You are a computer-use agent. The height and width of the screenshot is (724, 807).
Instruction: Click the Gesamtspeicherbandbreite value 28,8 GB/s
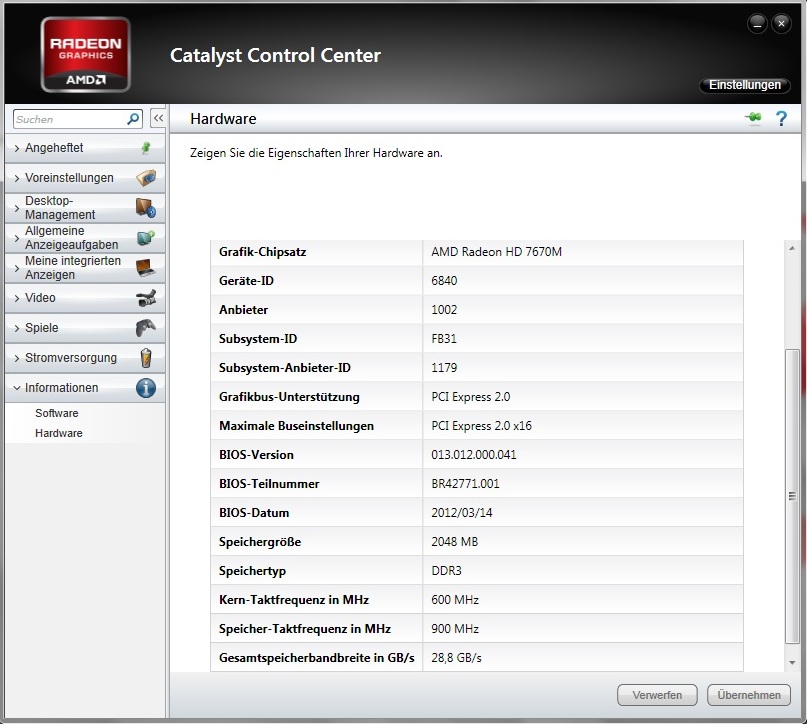point(456,658)
